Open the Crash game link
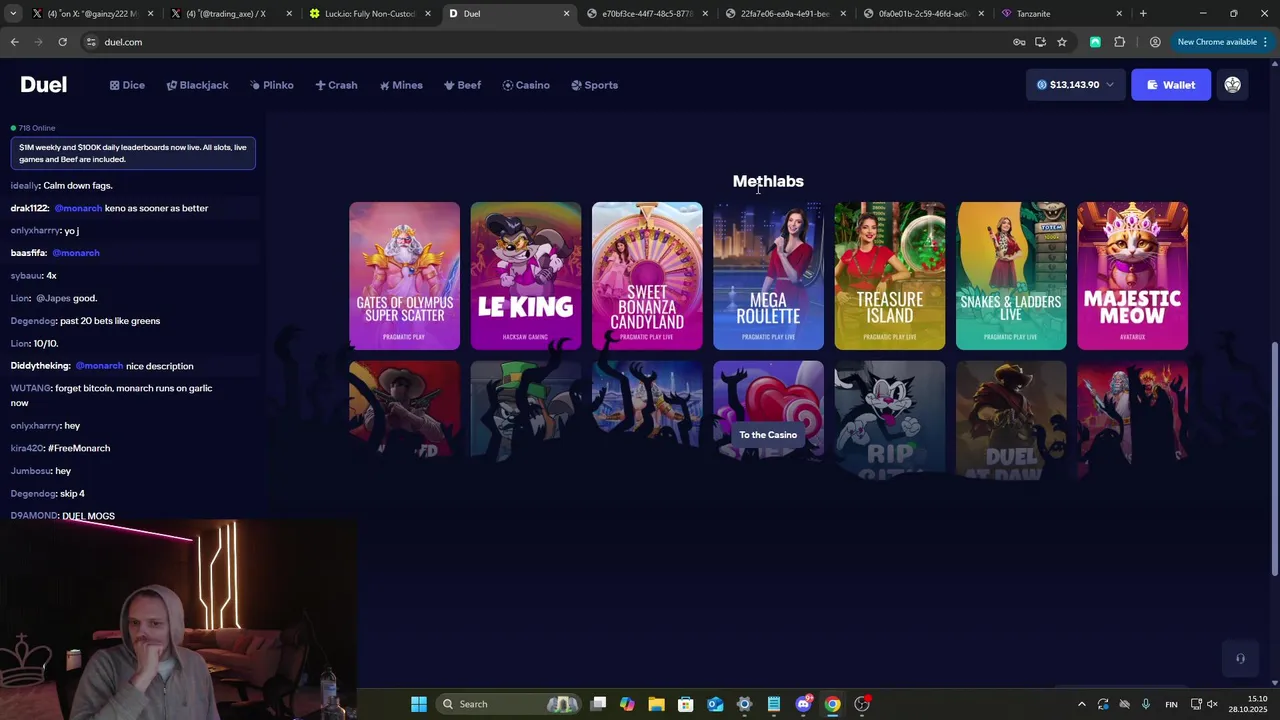 tap(336, 85)
